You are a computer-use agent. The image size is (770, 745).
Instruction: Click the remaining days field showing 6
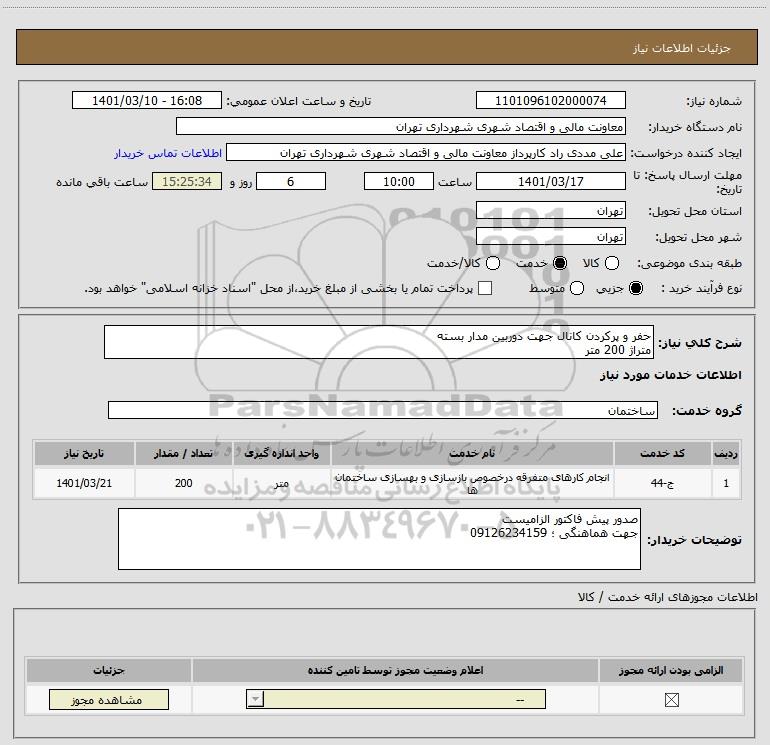pos(291,182)
